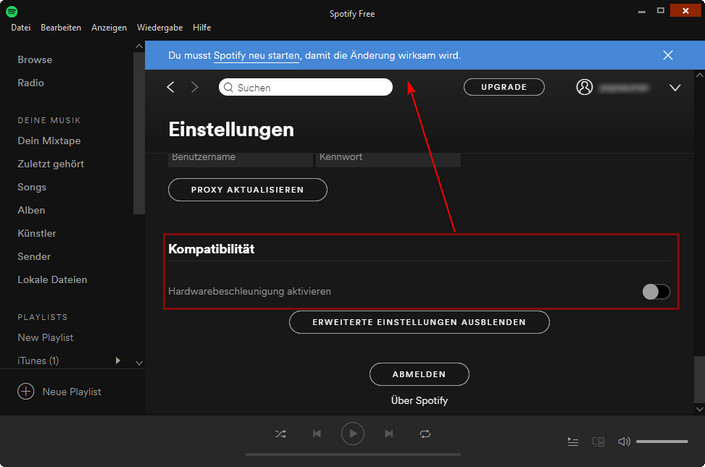Open Radio in sidebar
This screenshot has height=467, width=705.
pyautogui.click(x=31, y=83)
